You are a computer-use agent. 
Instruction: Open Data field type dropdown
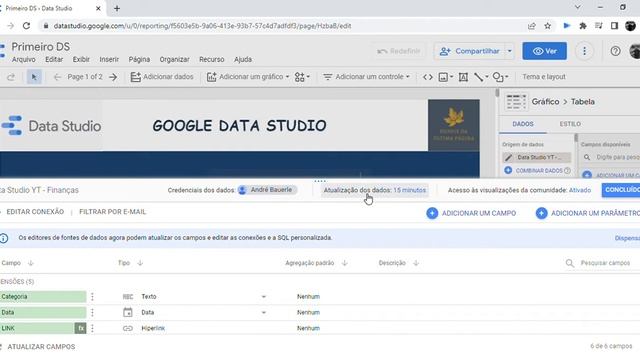264,313
